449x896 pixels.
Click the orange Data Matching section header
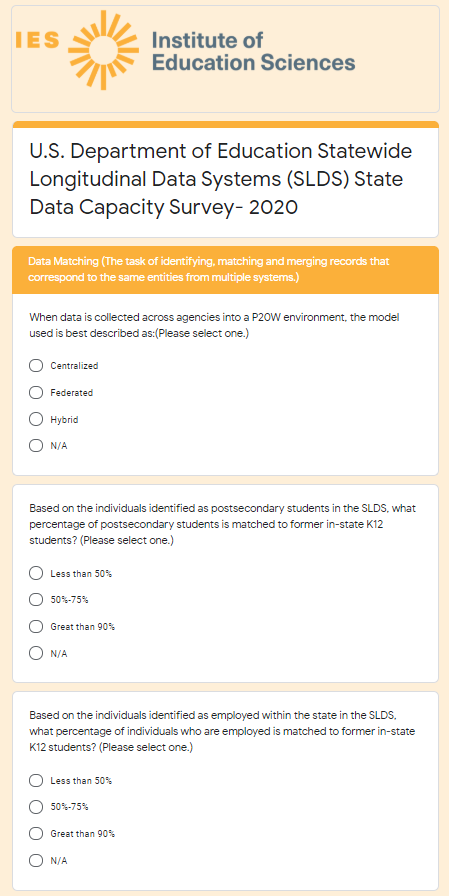pos(226,270)
